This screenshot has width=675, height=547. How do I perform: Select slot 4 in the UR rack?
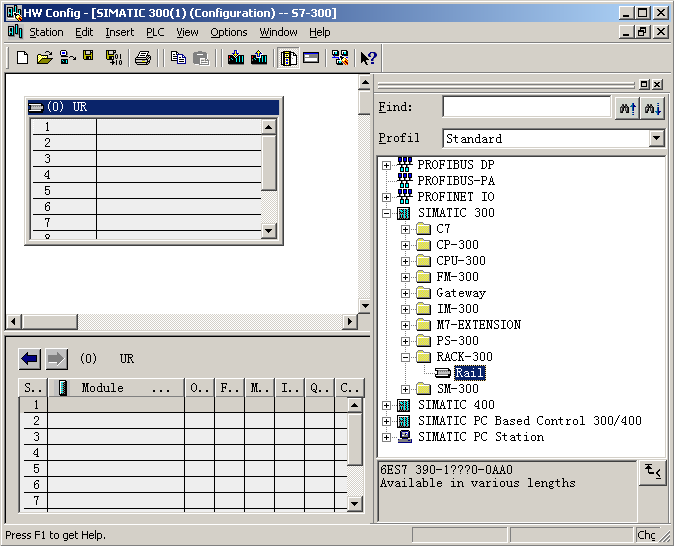(146, 175)
